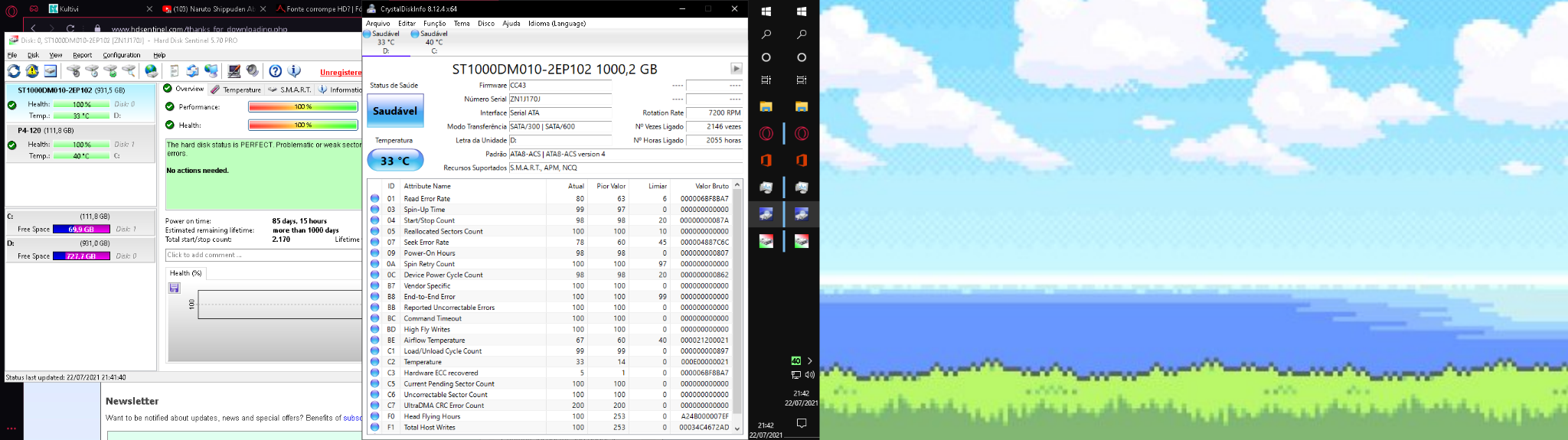Image resolution: width=1568 pixels, height=440 pixels.
Task: Open Editar menu in CrystalDiskInfo
Action: click(x=407, y=24)
